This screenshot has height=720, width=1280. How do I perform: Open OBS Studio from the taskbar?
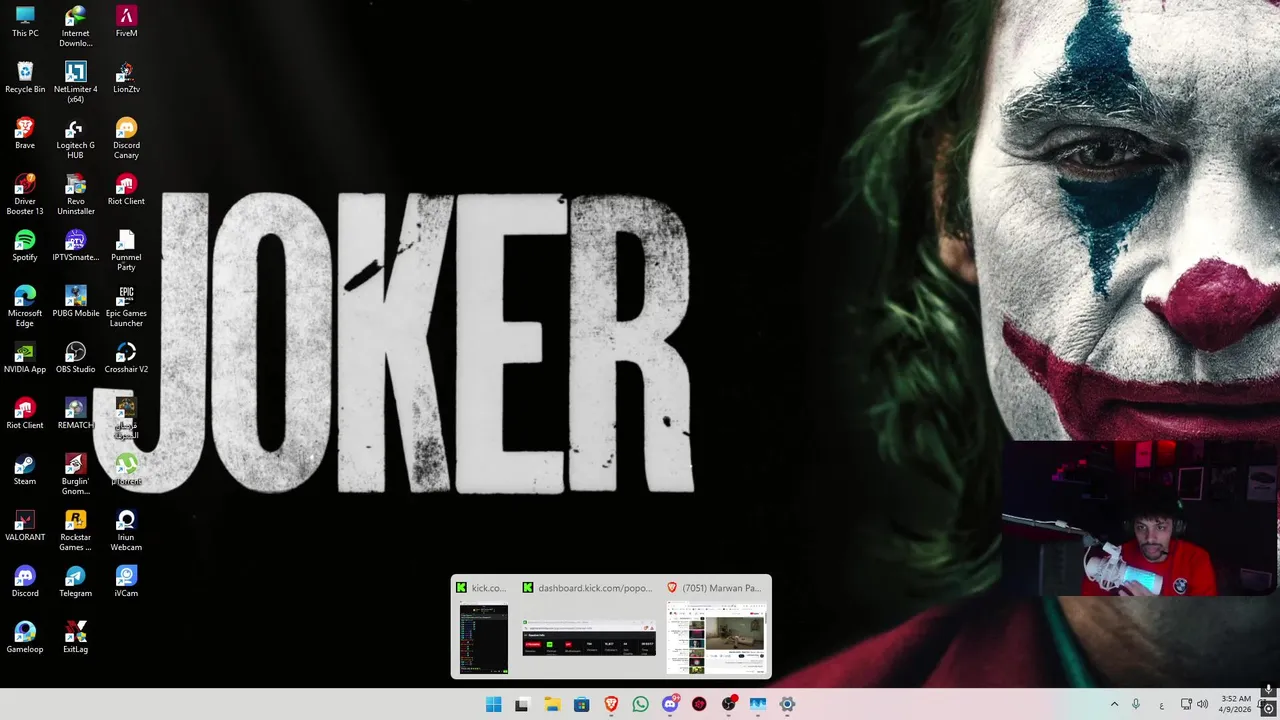[728, 704]
